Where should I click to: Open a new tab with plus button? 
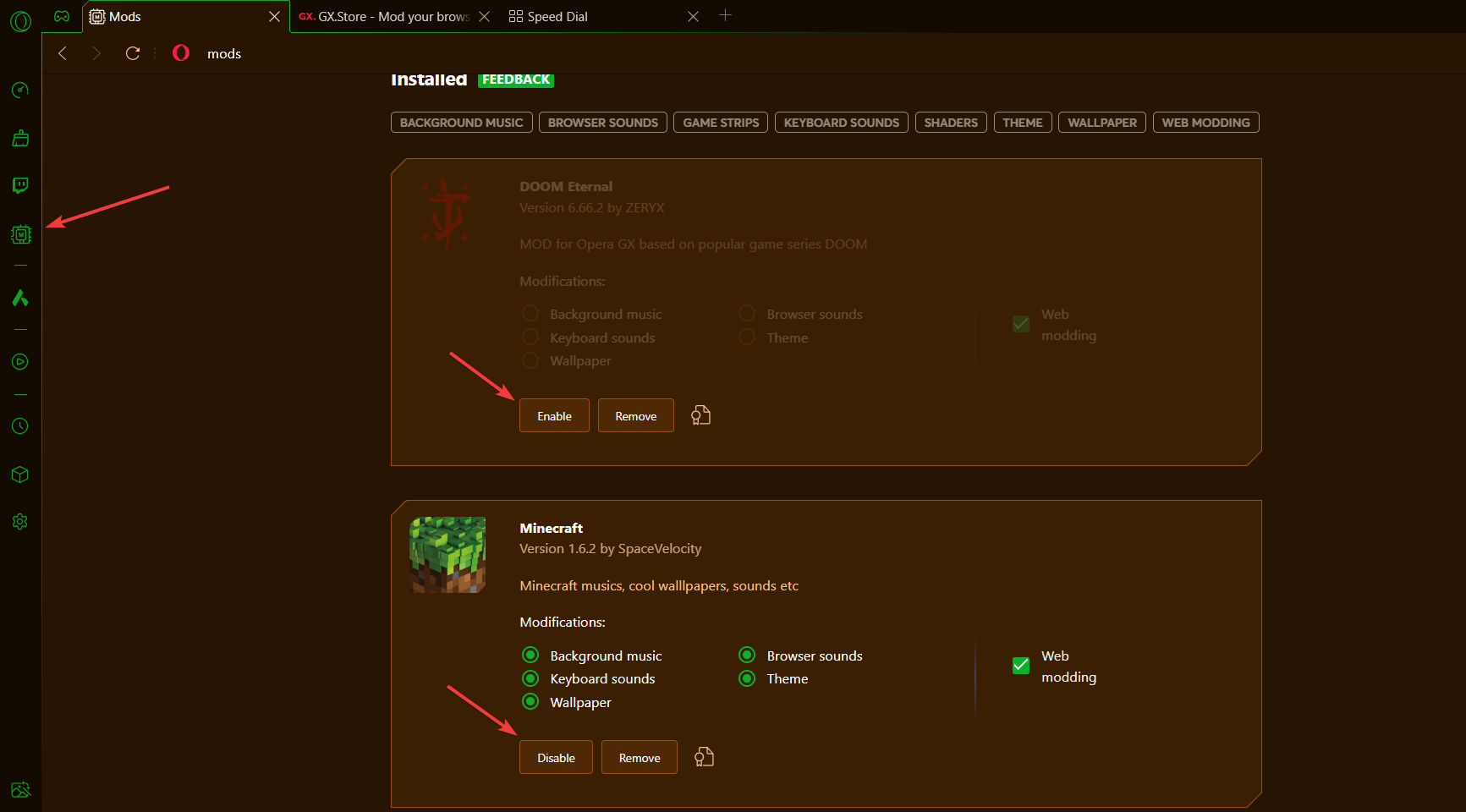(x=725, y=15)
